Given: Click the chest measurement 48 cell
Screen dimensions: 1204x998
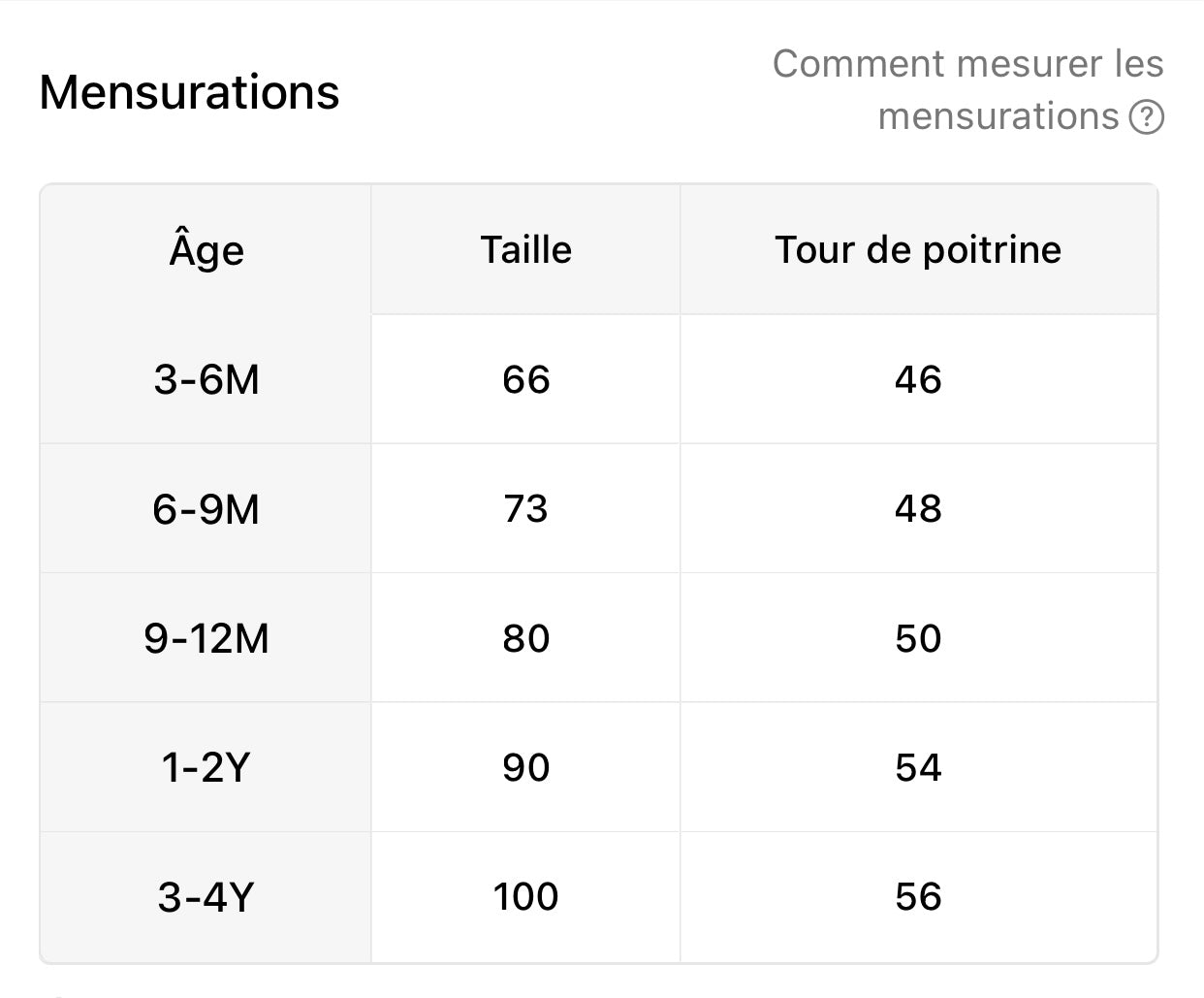Looking at the screenshot, I should coord(918,508).
